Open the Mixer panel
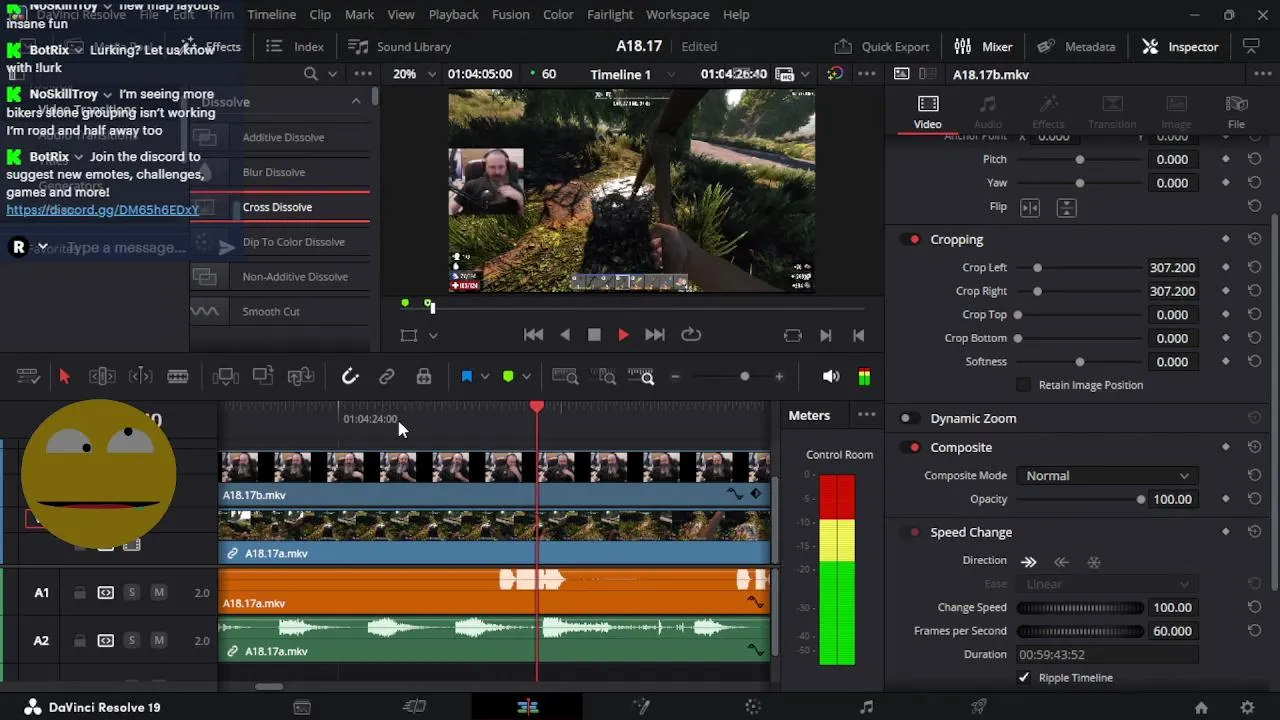This screenshot has height=720, width=1280. click(983, 47)
